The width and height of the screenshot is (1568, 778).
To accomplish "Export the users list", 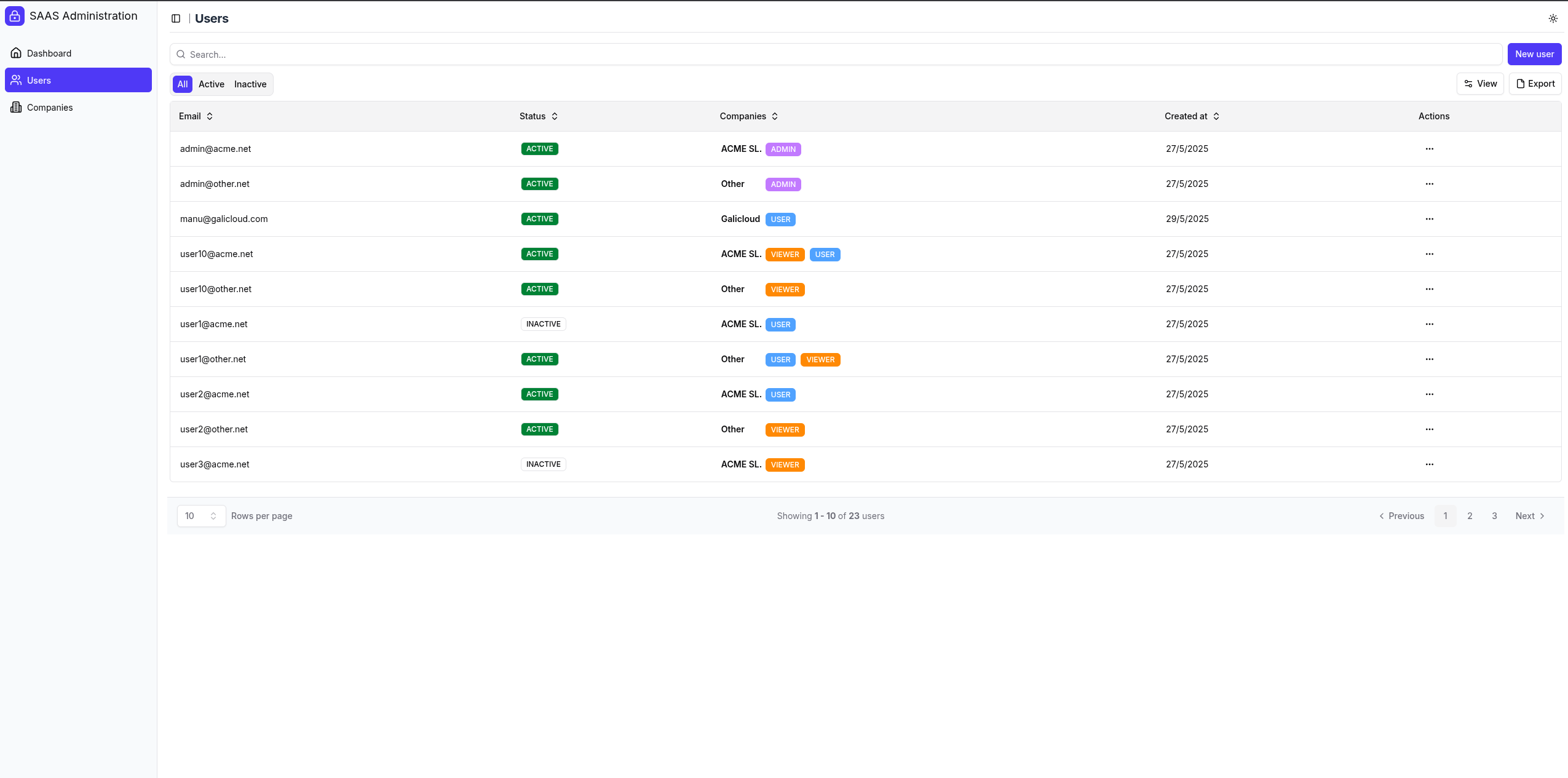I will click(x=1535, y=84).
